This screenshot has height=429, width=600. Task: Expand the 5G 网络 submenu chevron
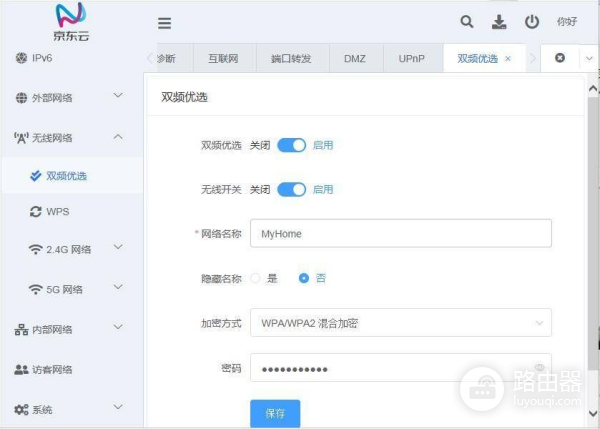click(x=119, y=287)
